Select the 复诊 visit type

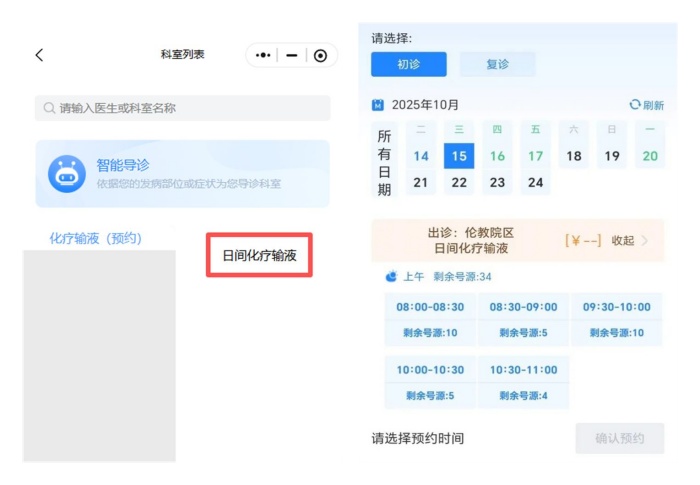point(497,64)
